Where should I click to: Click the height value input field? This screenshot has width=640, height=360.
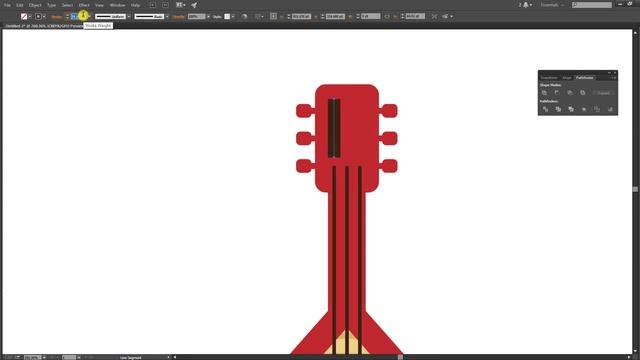[x=415, y=16]
